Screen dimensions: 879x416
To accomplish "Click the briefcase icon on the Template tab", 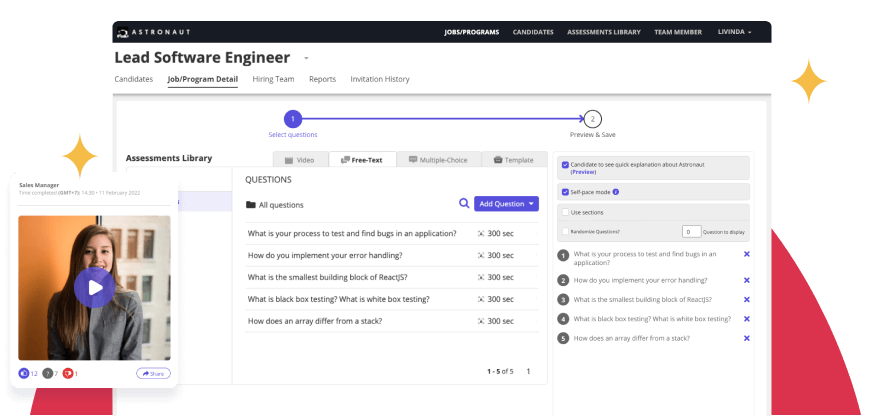I will 498,160.
